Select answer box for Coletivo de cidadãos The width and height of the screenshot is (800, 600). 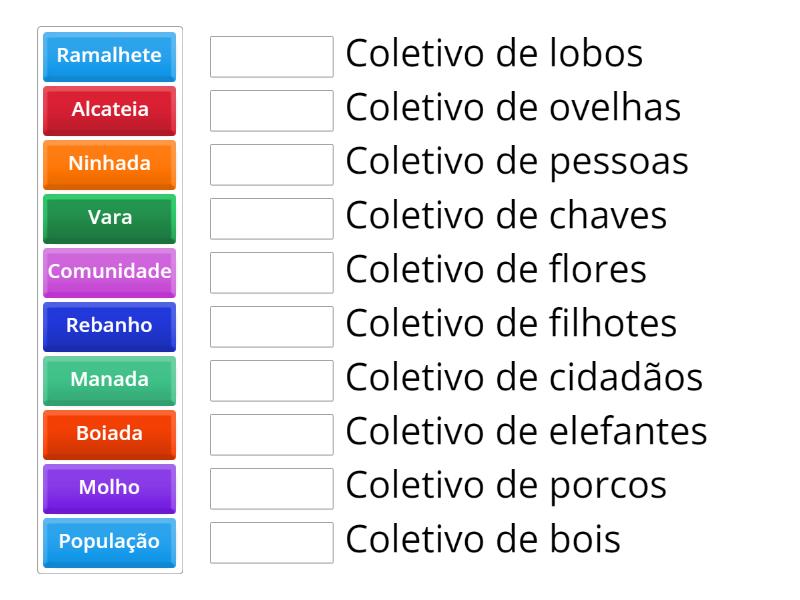271,381
